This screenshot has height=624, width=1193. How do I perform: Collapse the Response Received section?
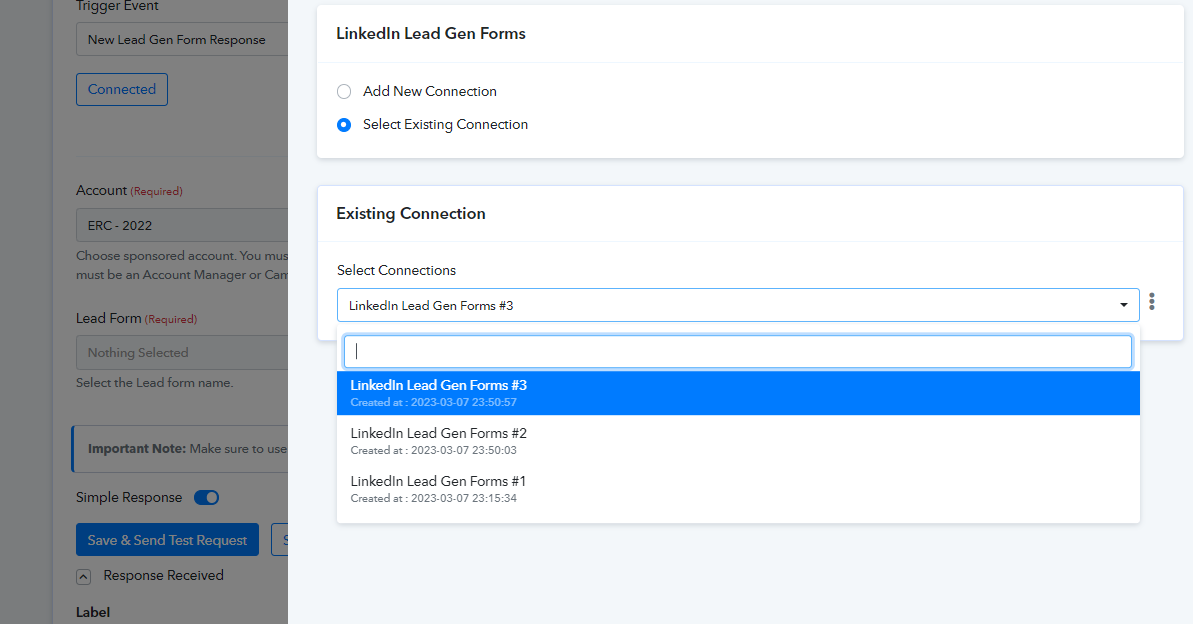coord(84,577)
